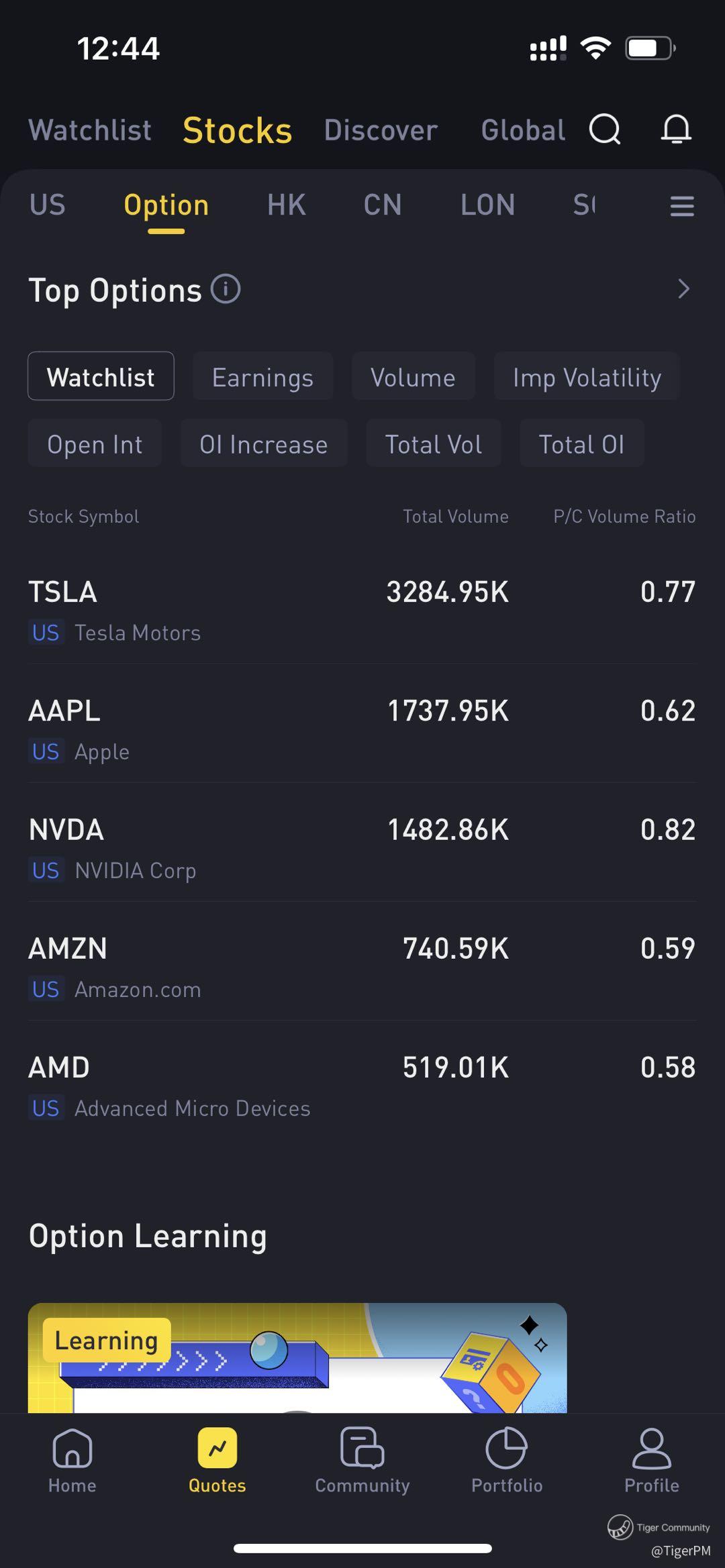
Task: Select the Earnings filter chip
Action: [x=262, y=376]
